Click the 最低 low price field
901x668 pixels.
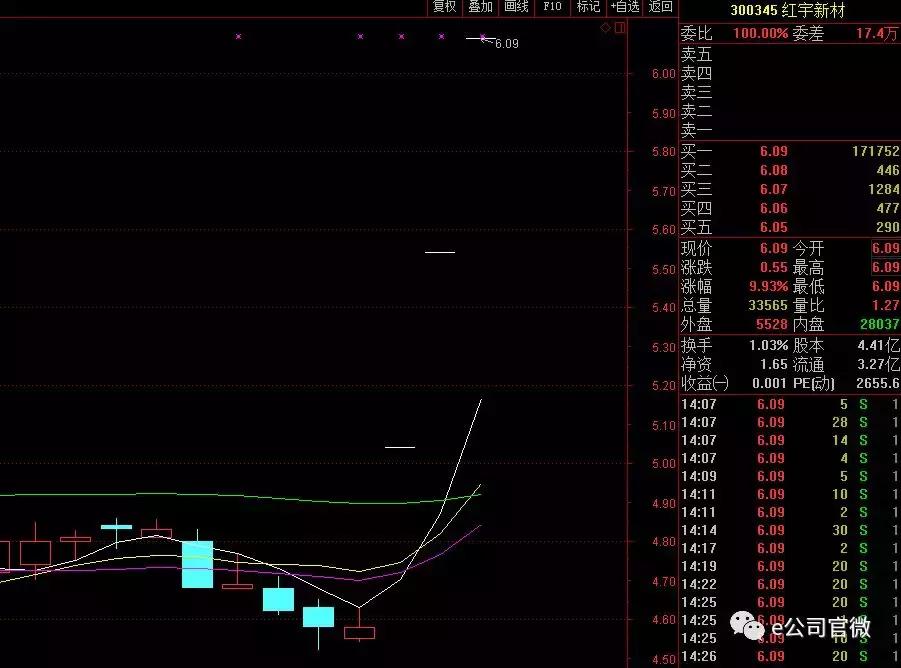click(x=885, y=286)
